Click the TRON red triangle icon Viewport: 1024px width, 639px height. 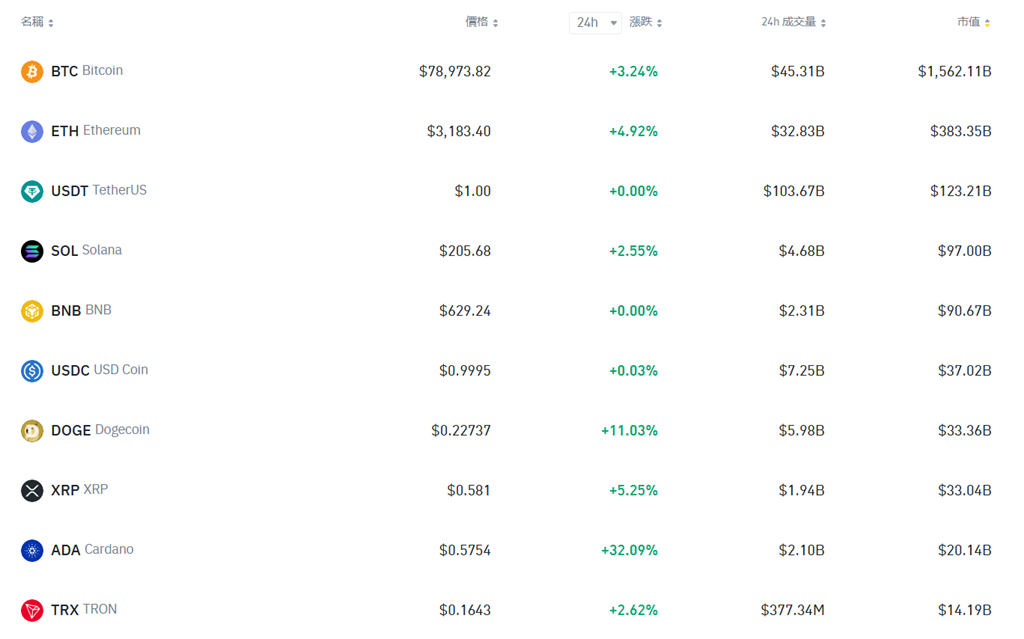[x=32, y=610]
